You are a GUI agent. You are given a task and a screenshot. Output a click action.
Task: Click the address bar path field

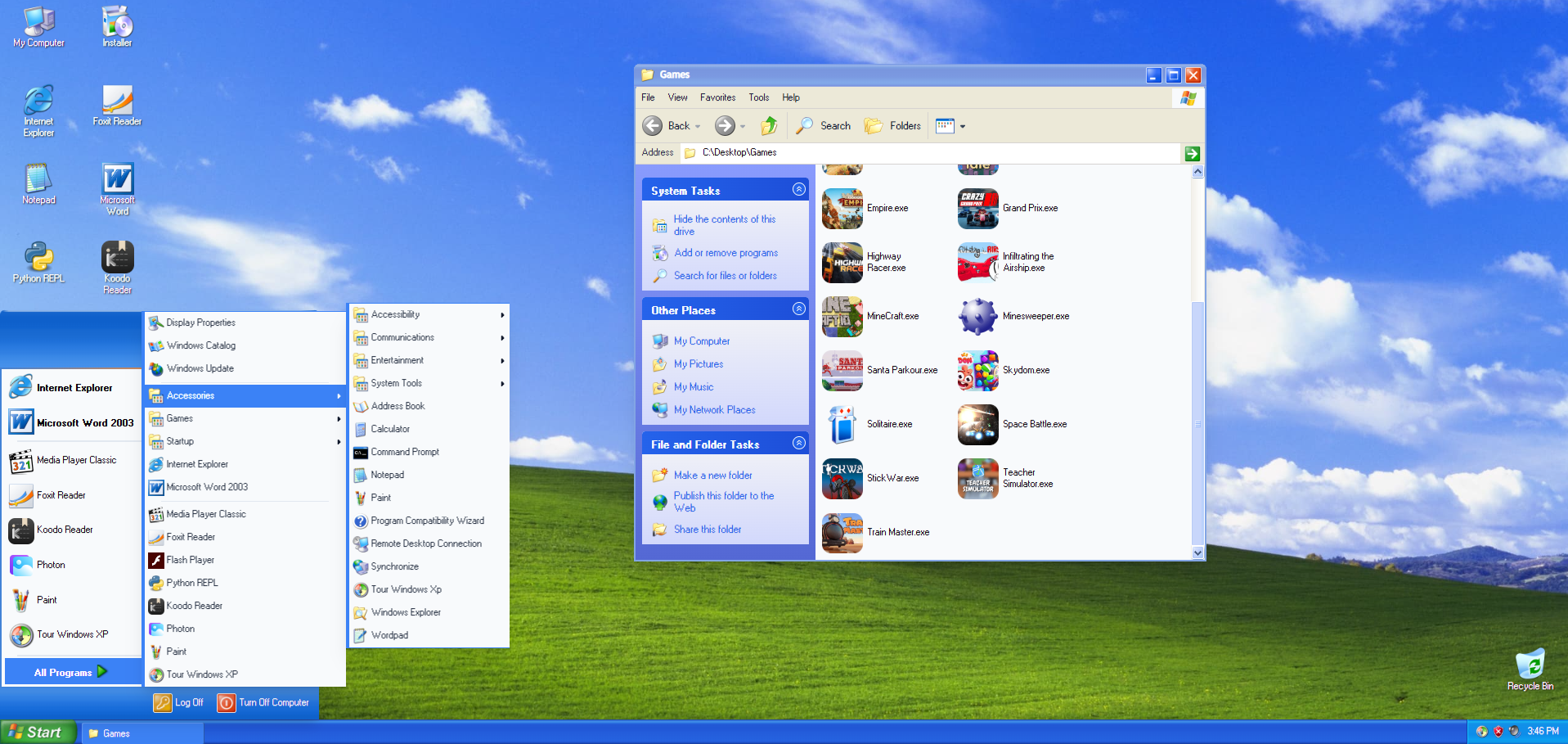tap(932, 153)
